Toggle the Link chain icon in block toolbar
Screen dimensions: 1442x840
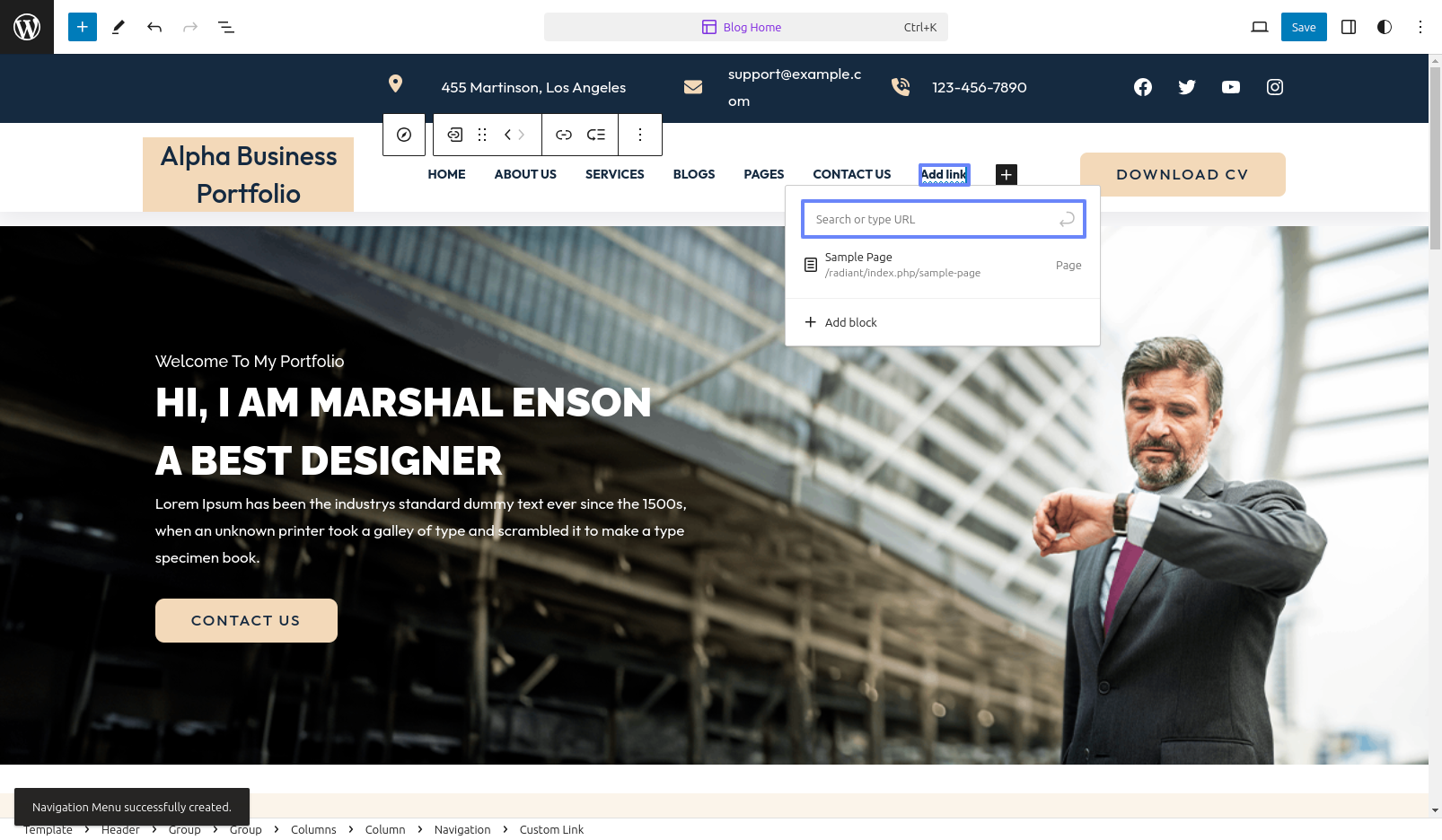[564, 135]
